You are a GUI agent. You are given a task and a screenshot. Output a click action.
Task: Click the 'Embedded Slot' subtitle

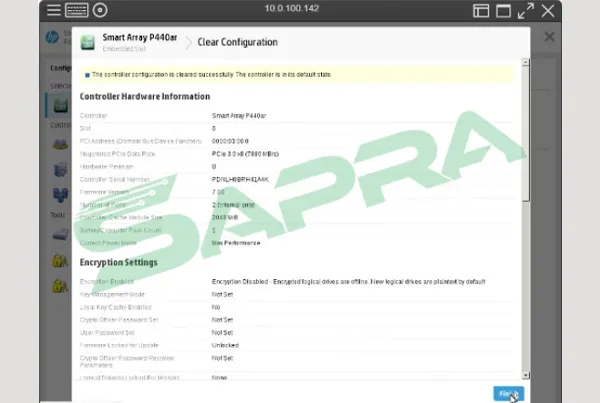(124, 49)
